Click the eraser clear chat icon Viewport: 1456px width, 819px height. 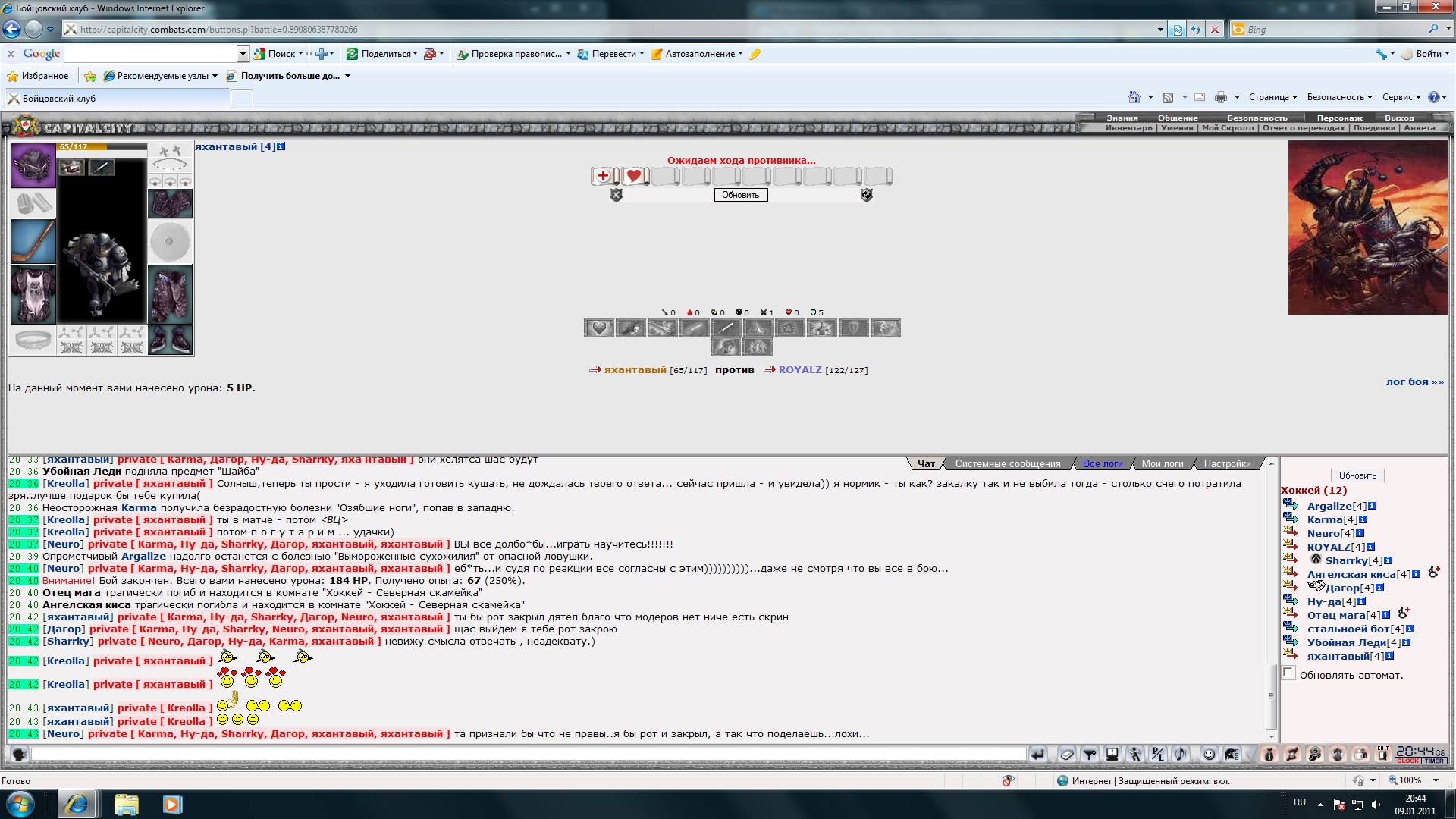click(1067, 754)
